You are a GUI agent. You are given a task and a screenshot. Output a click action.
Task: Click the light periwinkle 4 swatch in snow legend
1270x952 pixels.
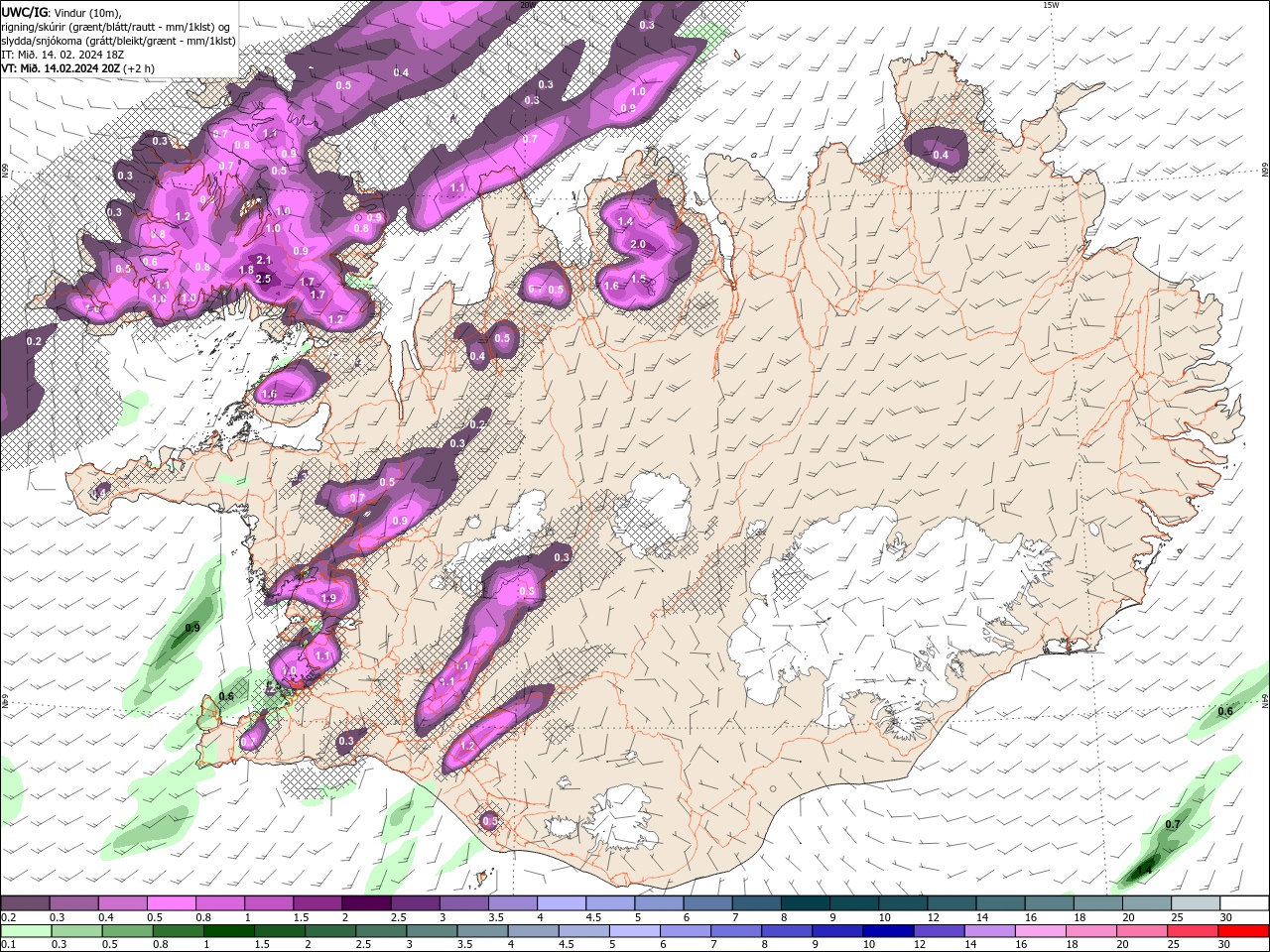point(562,903)
